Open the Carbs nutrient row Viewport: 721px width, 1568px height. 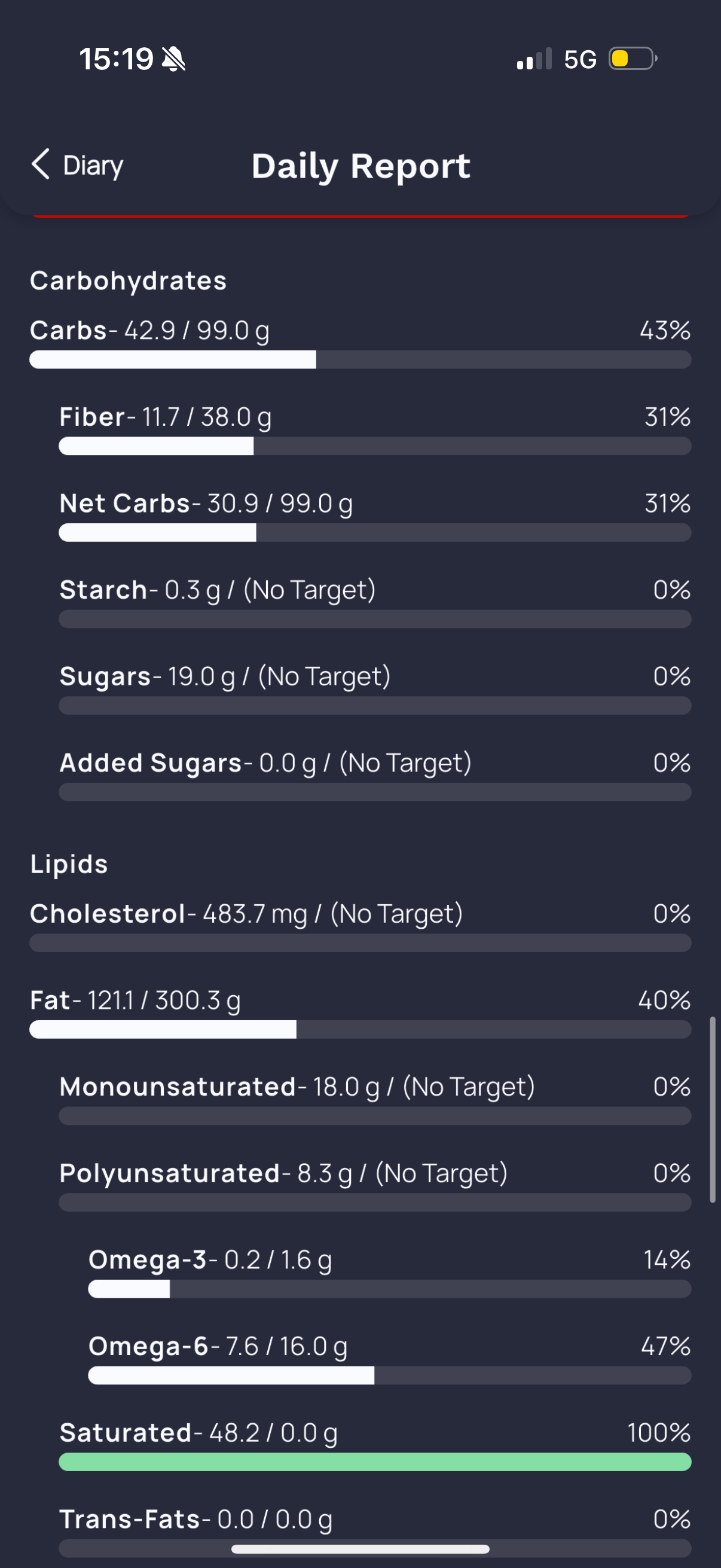click(x=360, y=343)
